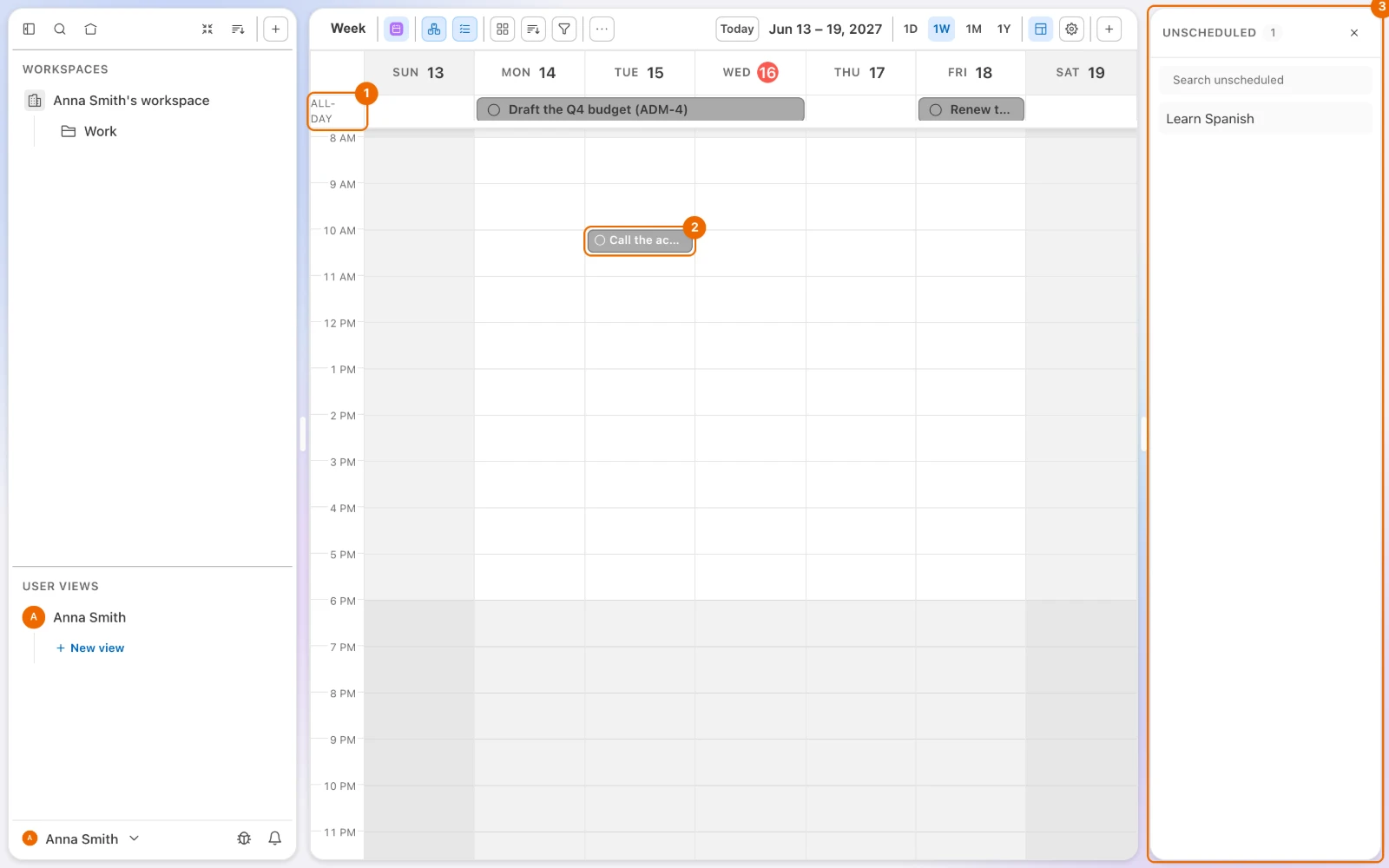
Task: Open Anna Smith user view
Action: (x=89, y=617)
